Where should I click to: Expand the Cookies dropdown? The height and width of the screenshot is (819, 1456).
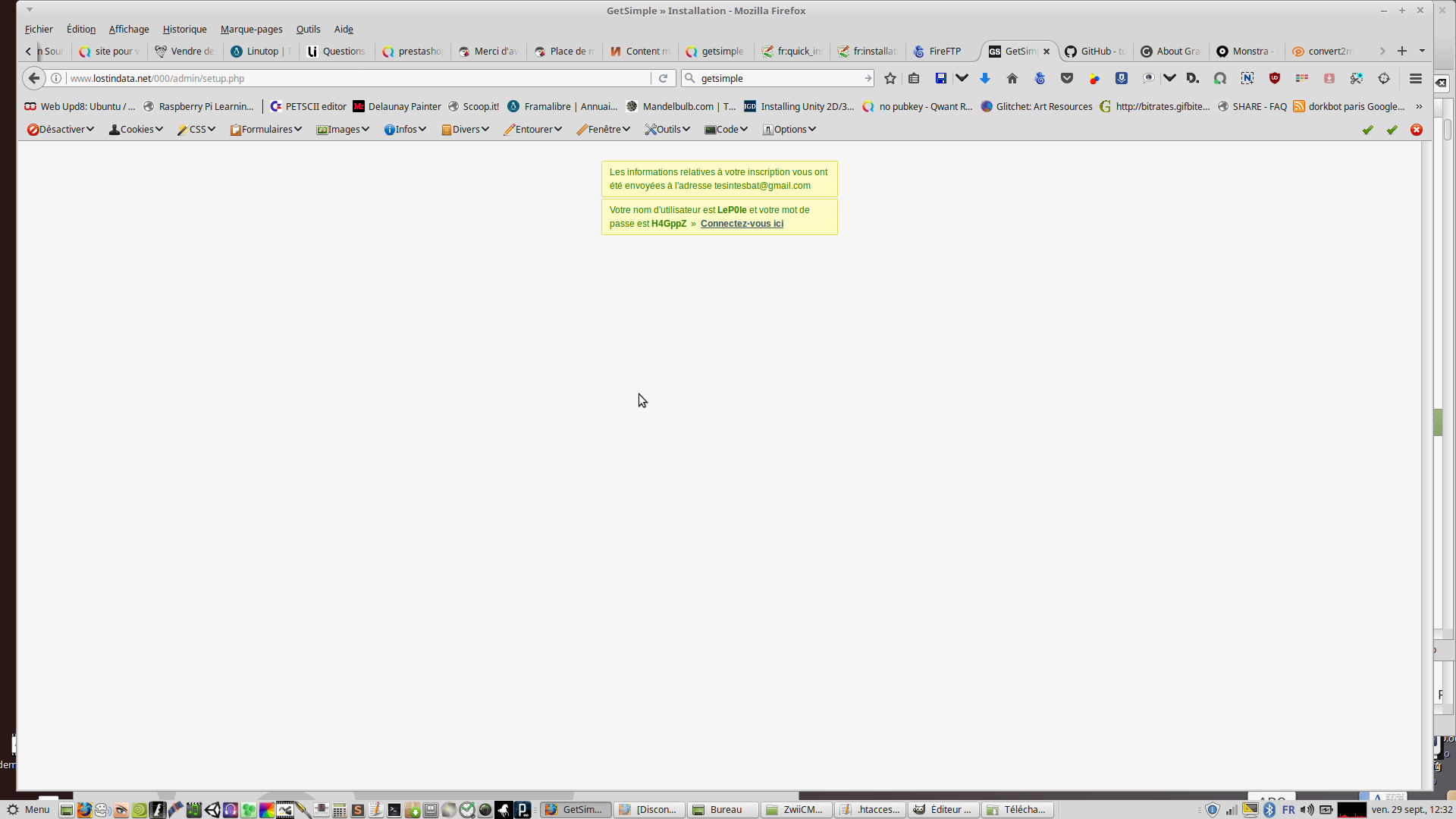click(x=136, y=130)
